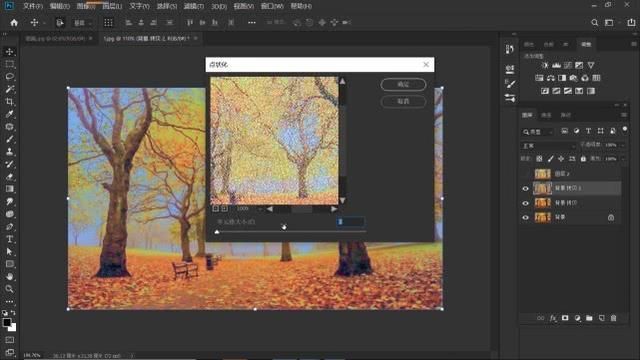Click the cell size input field
This screenshot has width=640, height=360.
point(351,222)
